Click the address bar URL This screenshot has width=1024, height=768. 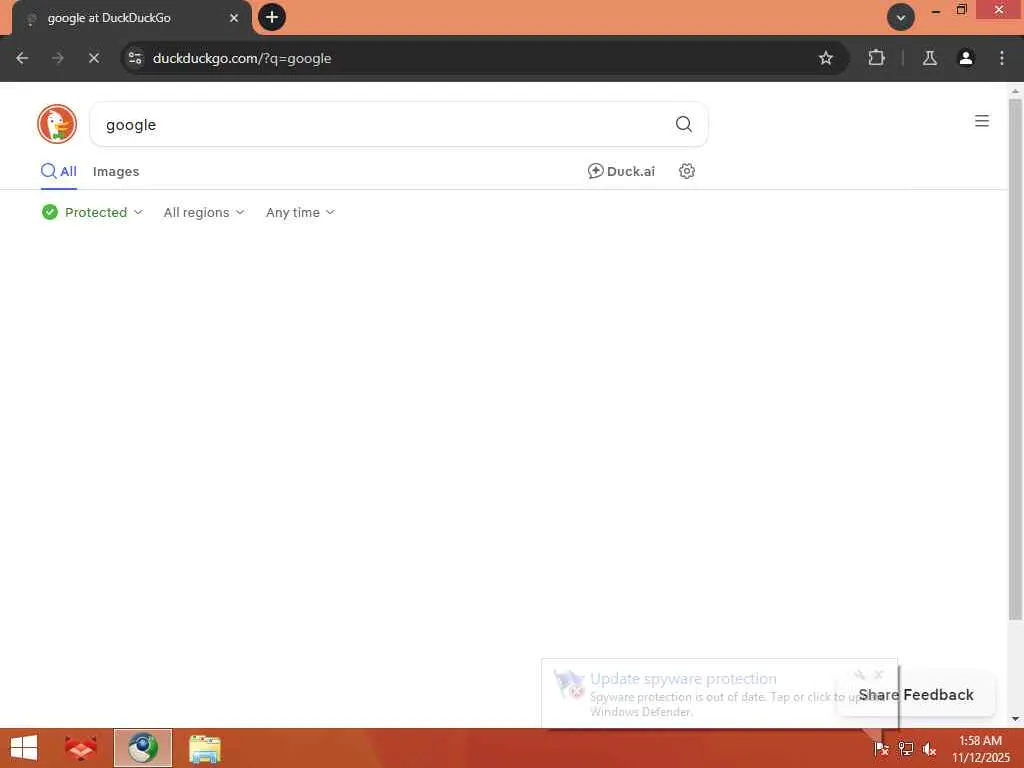click(242, 58)
